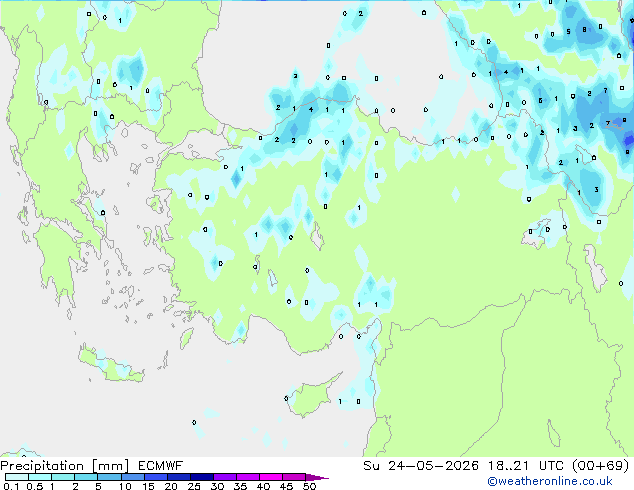Click the 45–50 mm legend color swatch

tap(294, 477)
